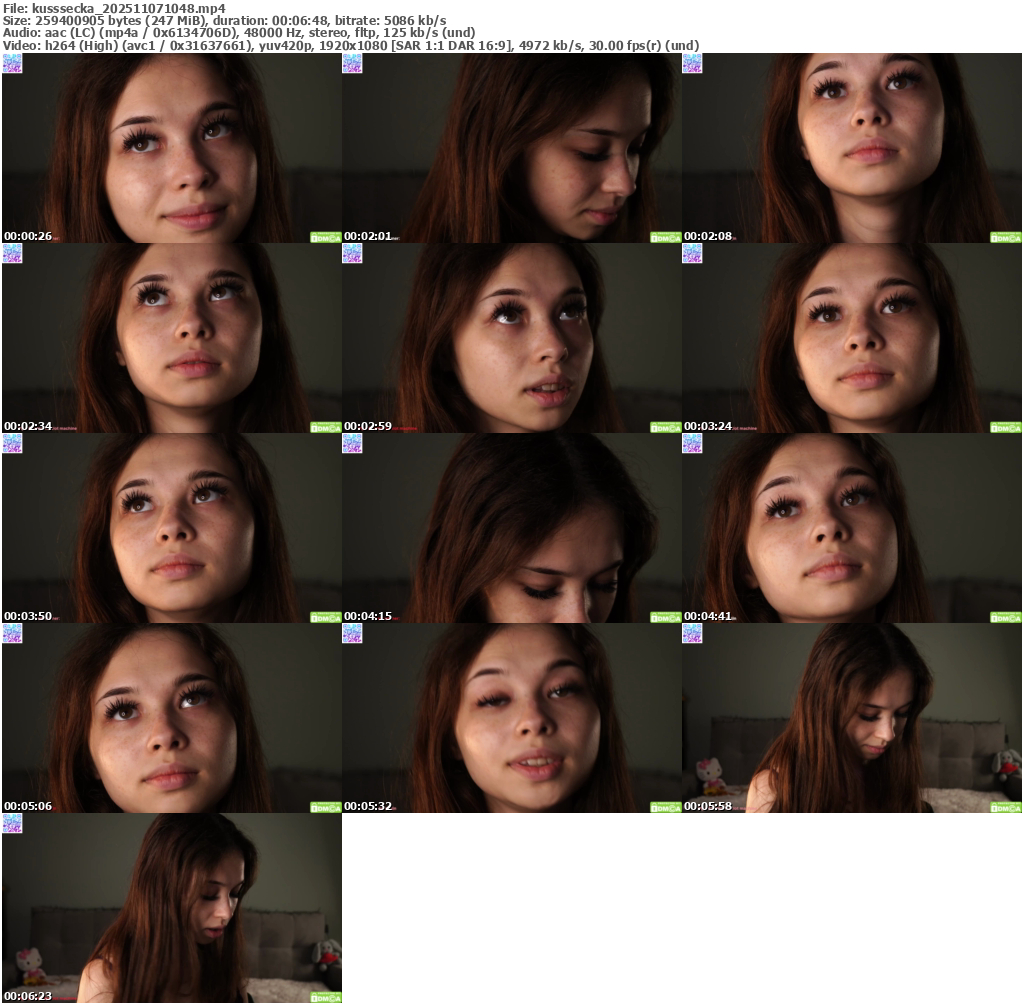Open the bedroom frame with timestamp 00:05:58

(851, 717)
